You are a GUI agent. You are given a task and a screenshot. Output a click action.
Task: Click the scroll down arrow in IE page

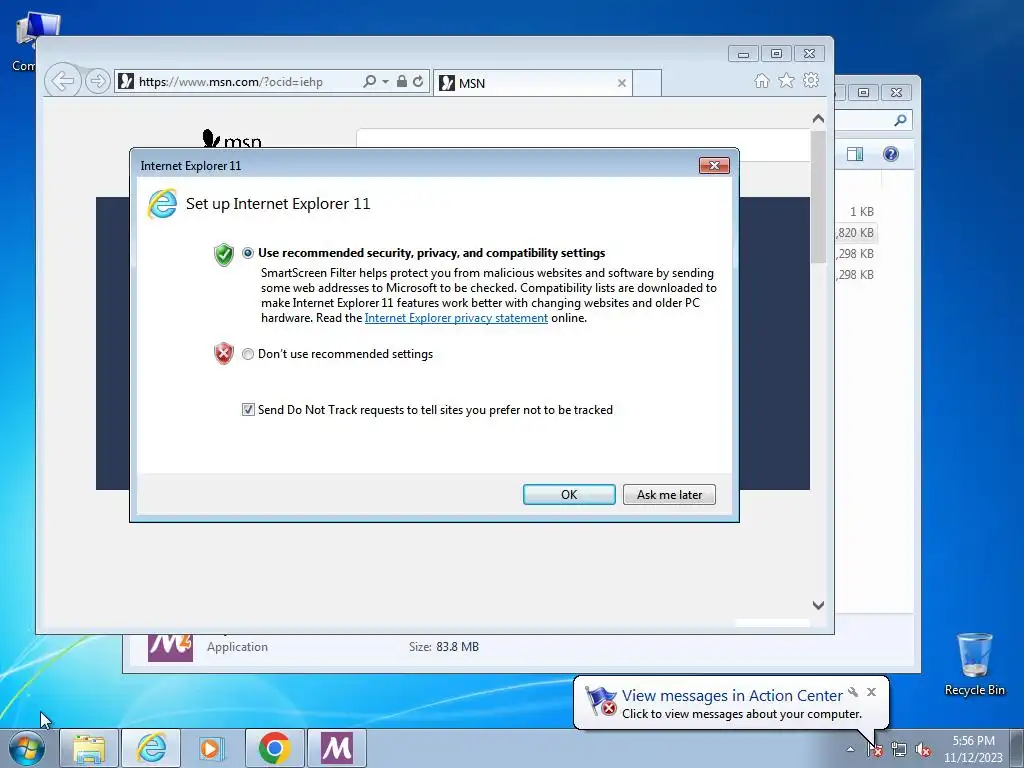point(818,605)
